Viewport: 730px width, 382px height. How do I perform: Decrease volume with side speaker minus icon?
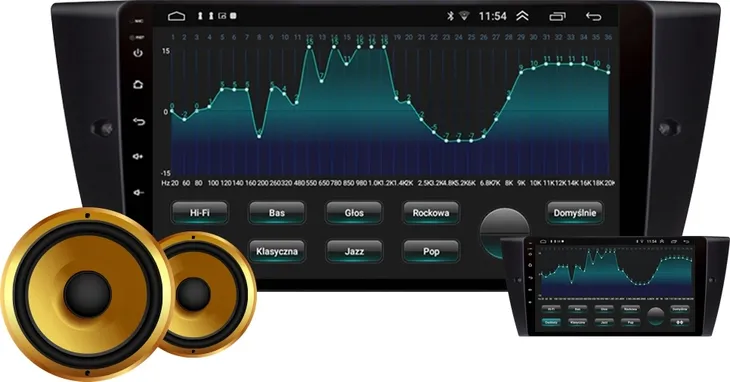click(x=138, y=192)
